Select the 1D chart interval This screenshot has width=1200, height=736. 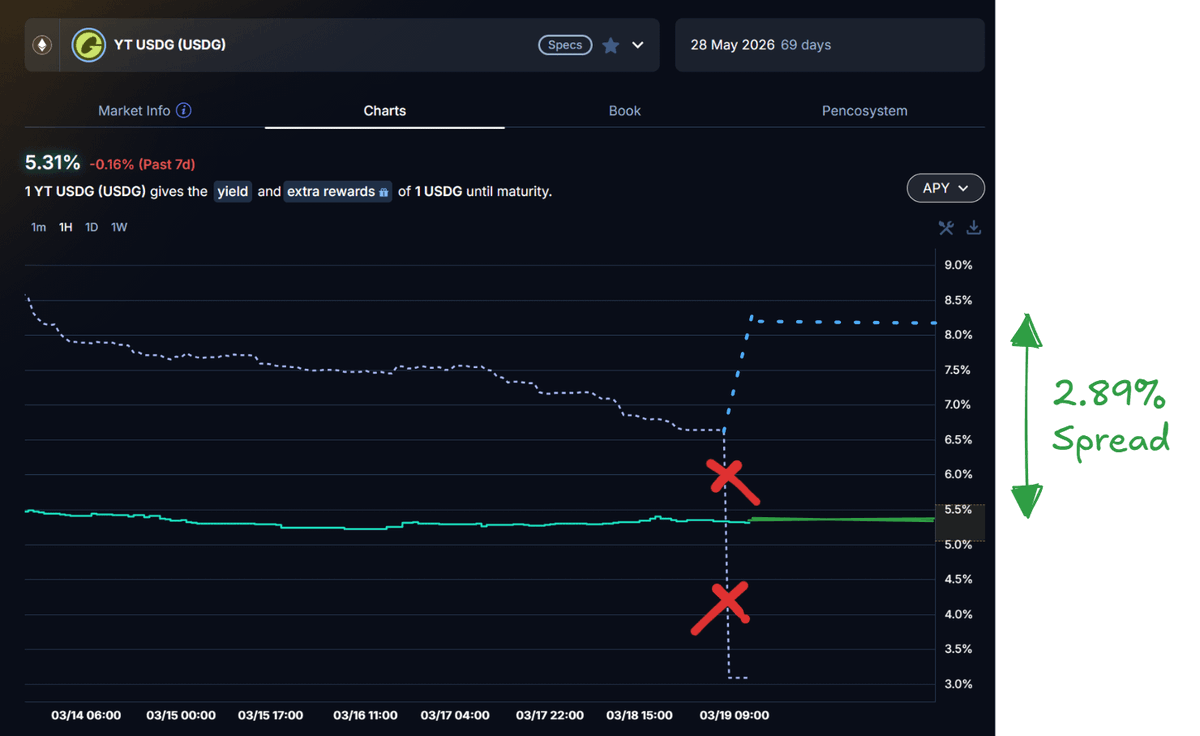91,227
